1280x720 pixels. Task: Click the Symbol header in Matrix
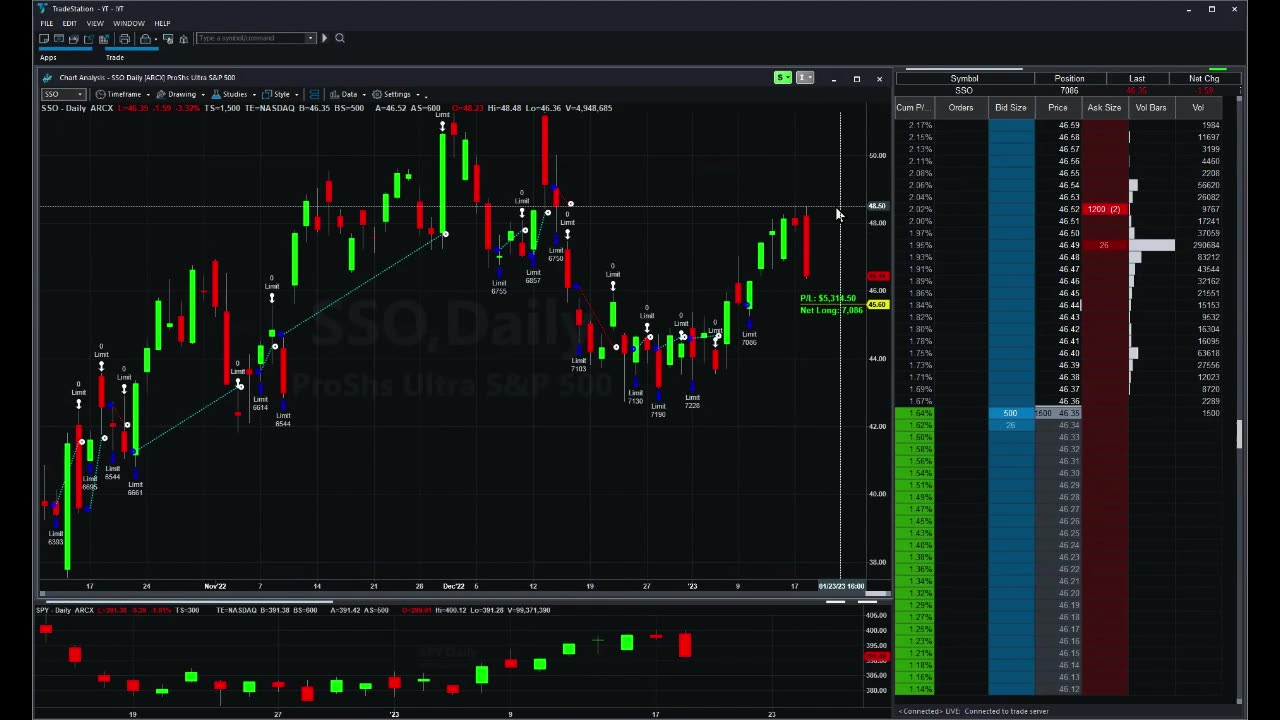(x=964, y=79)
